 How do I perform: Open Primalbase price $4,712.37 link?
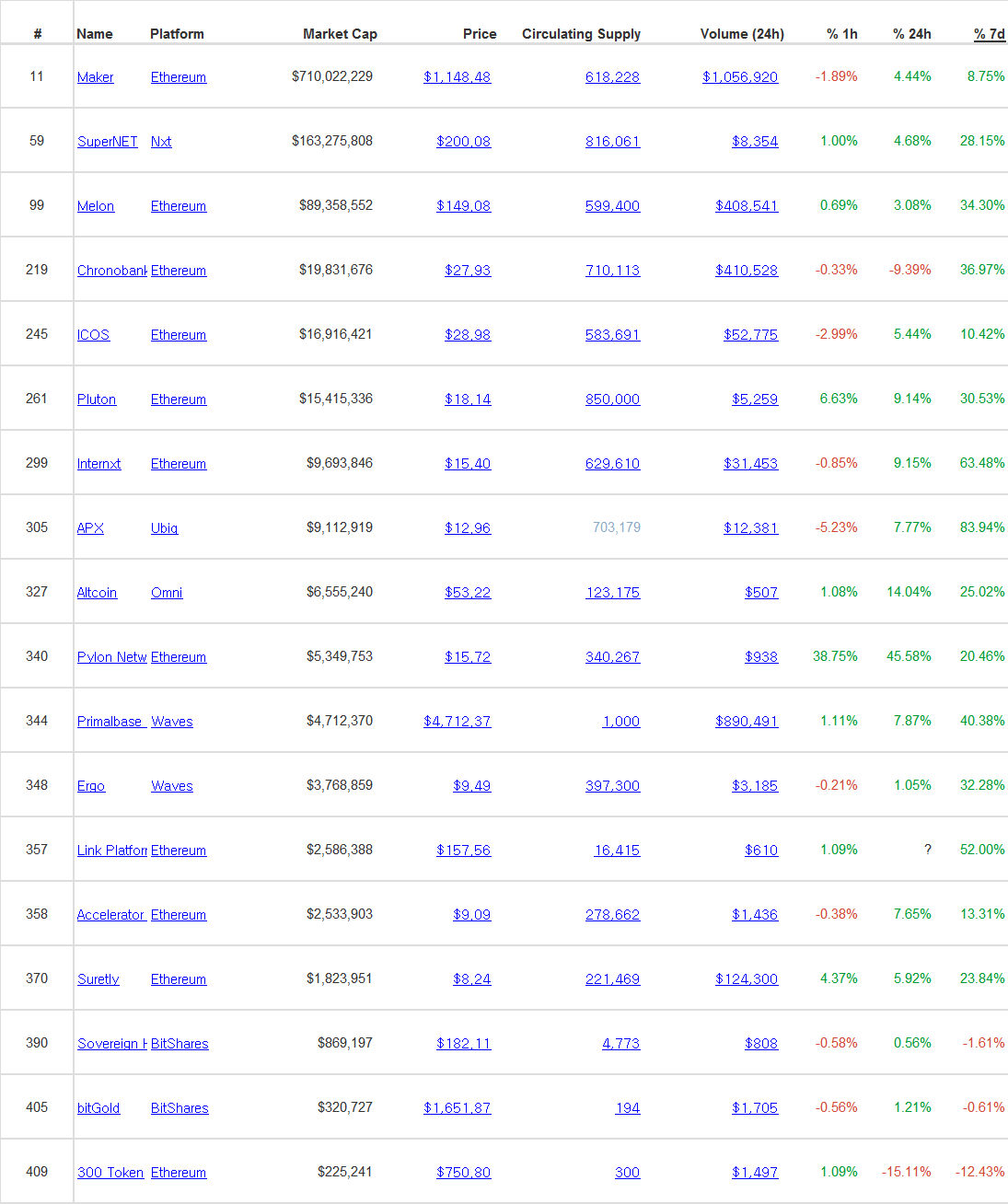(x=458, y=722)
